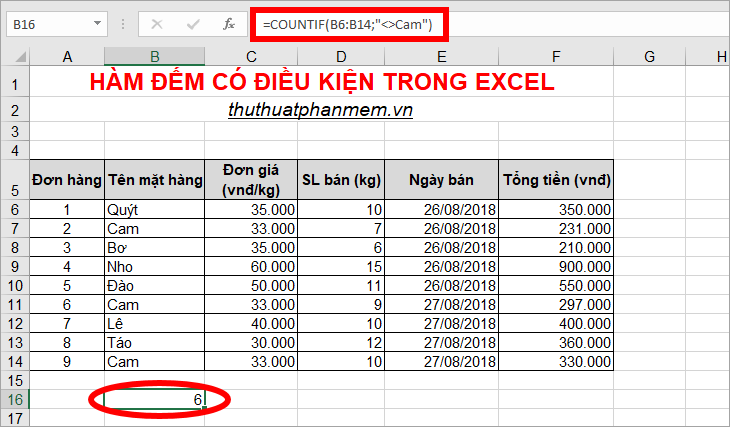Click the Tổng tiền (vnđ) header cell
Image resolution: width=730 pixels, height=427 pixels.
(556, 180)
